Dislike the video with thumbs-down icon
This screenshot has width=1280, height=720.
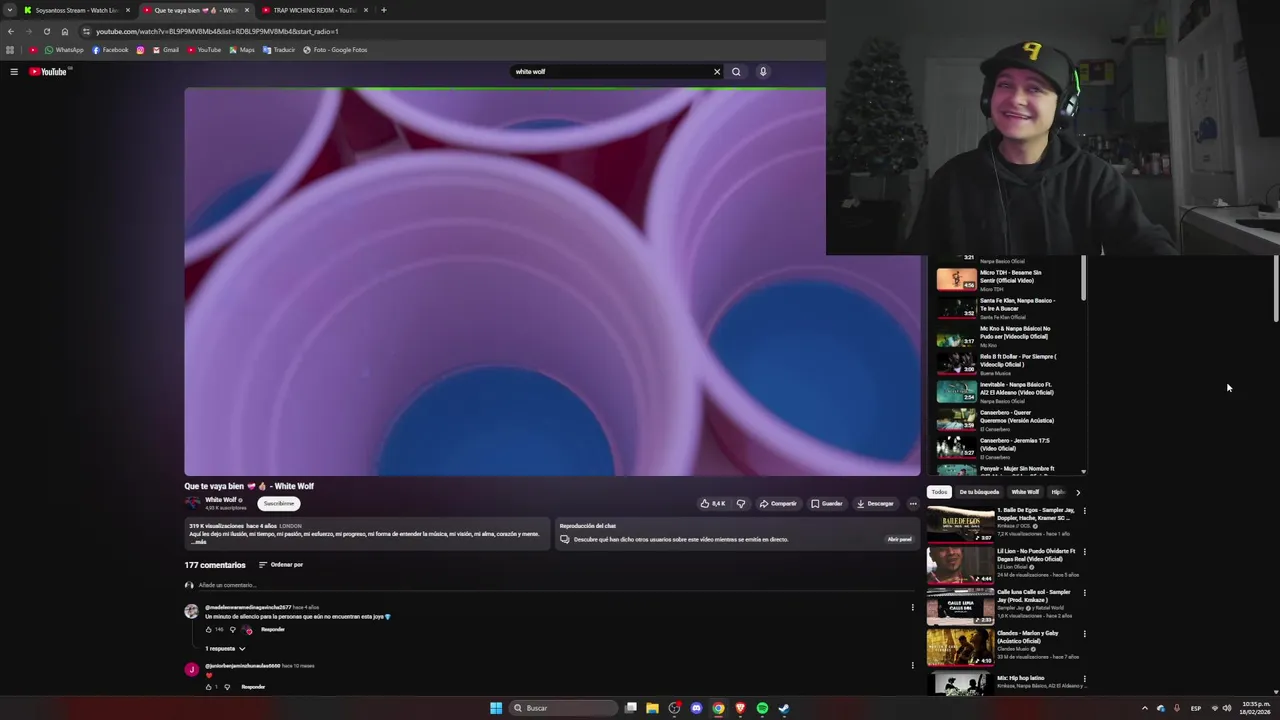[741, 504]
